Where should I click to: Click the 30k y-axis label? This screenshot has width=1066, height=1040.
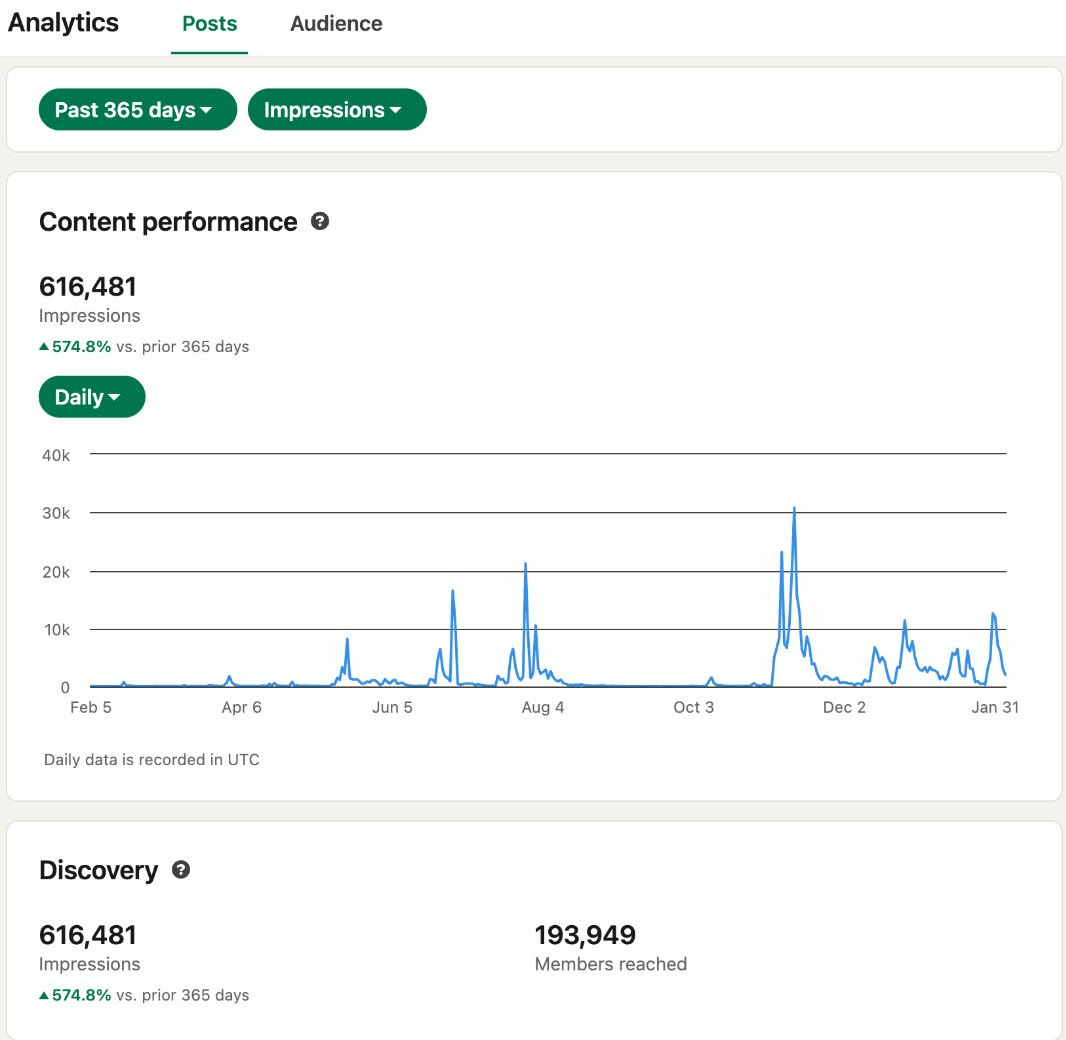point(56,513)
